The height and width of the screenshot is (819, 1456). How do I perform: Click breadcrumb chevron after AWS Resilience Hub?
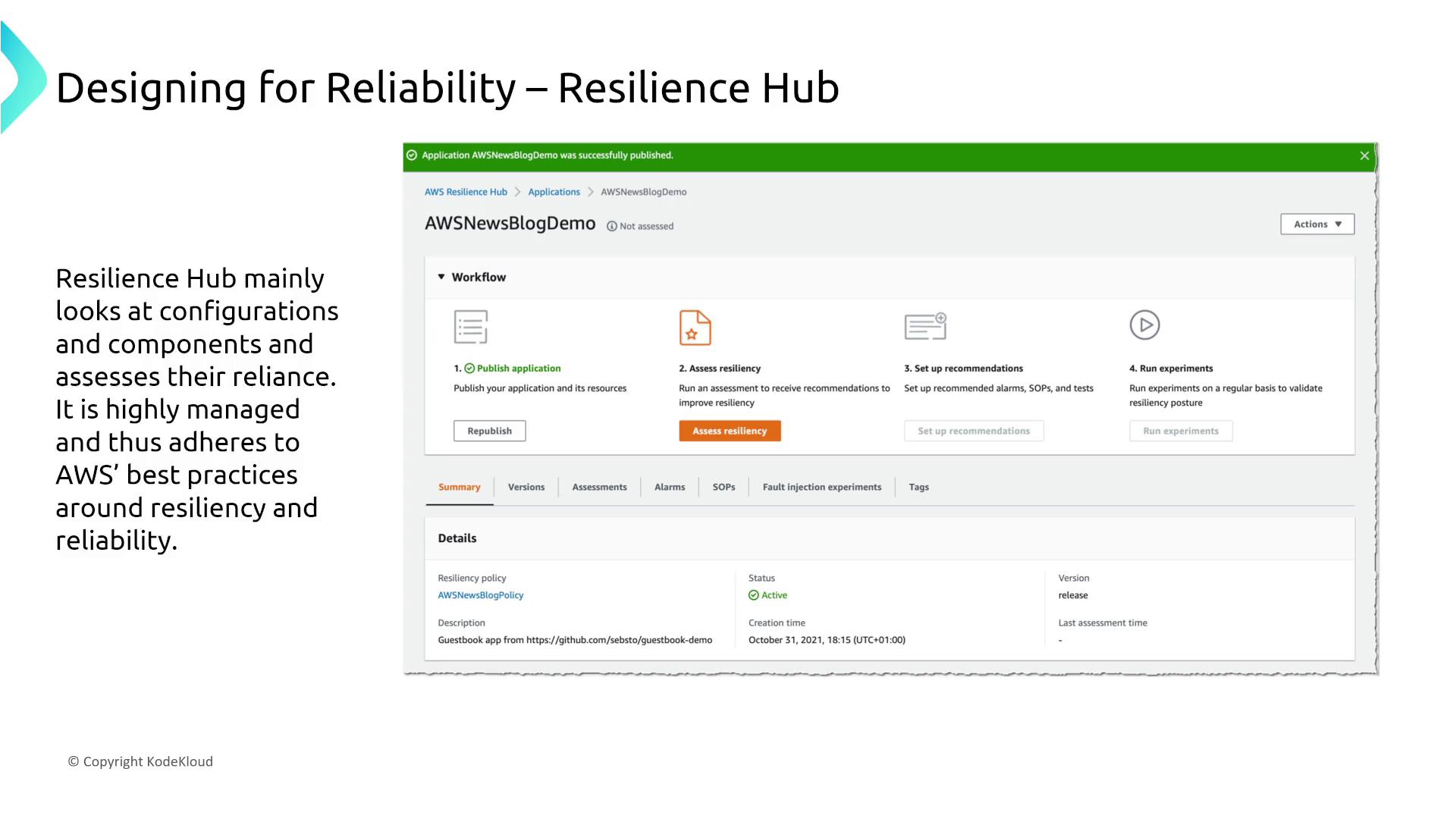tap(518, 192)
